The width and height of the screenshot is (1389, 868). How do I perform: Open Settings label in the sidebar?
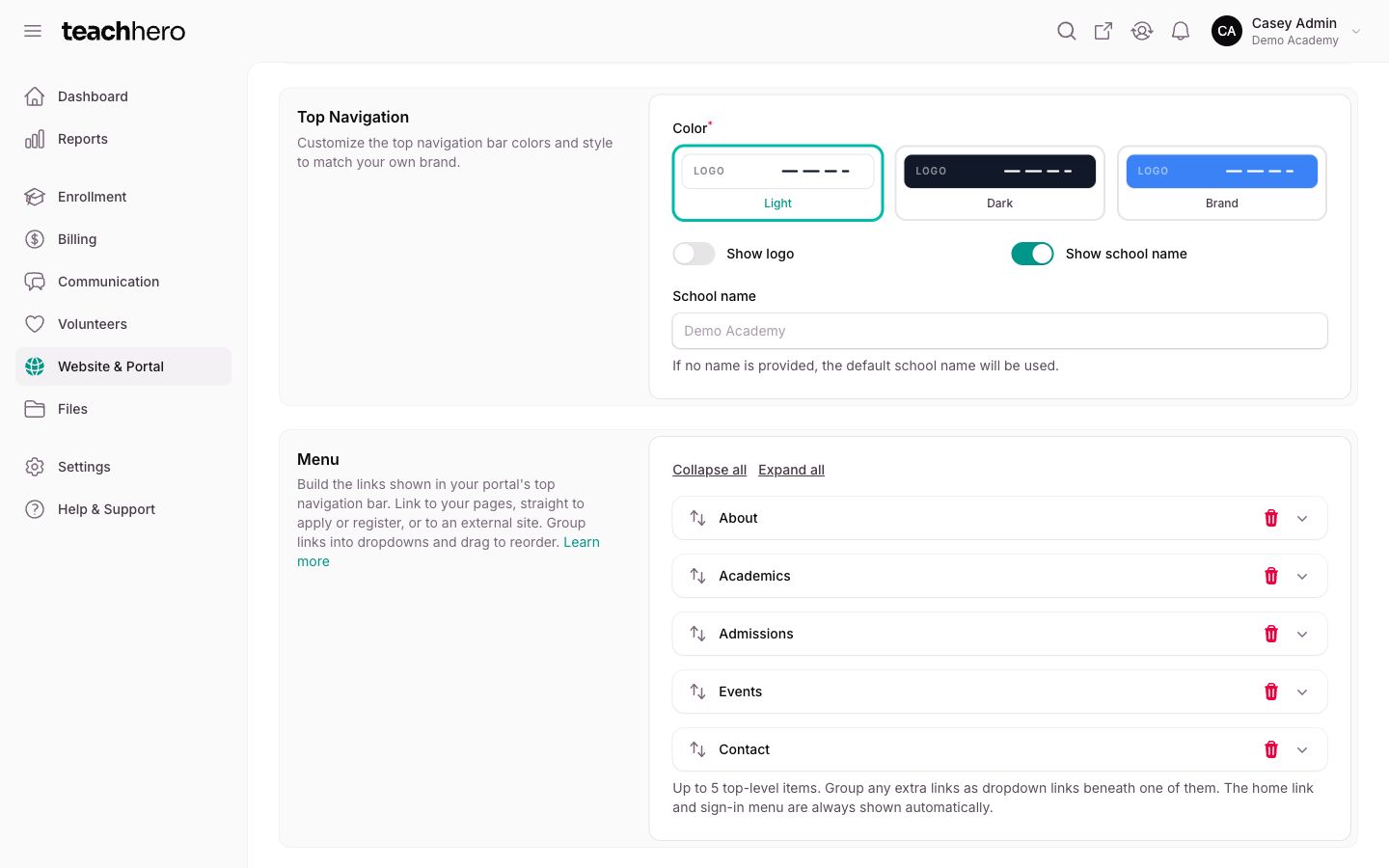click(x=84, y=467)
